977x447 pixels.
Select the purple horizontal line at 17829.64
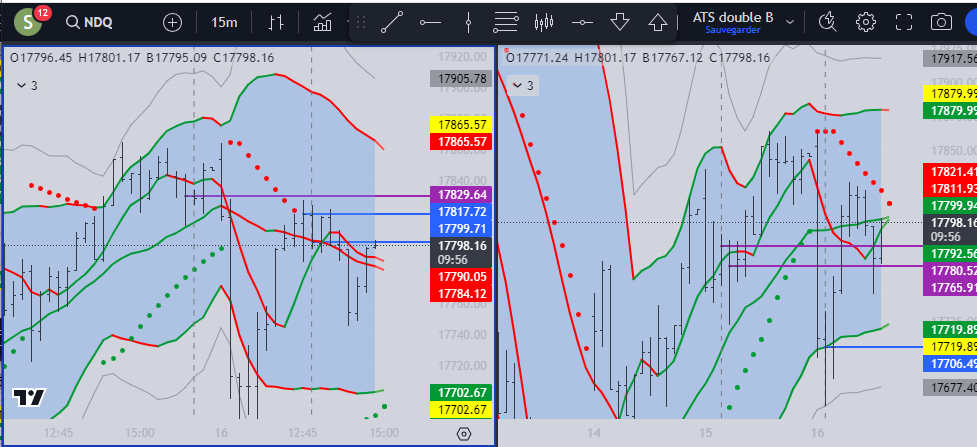[x=308, y=196]
